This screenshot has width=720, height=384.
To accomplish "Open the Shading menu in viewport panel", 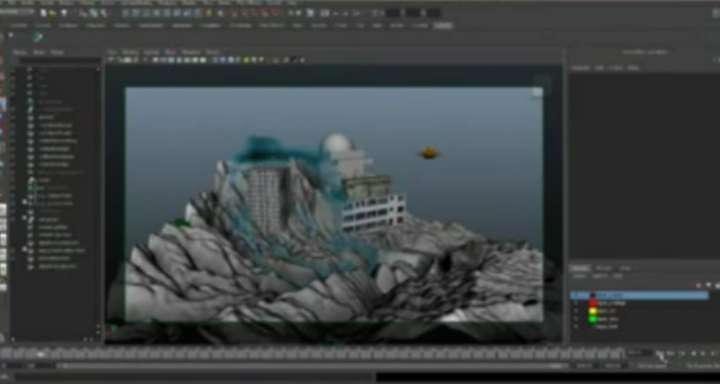I will (130, 52).
